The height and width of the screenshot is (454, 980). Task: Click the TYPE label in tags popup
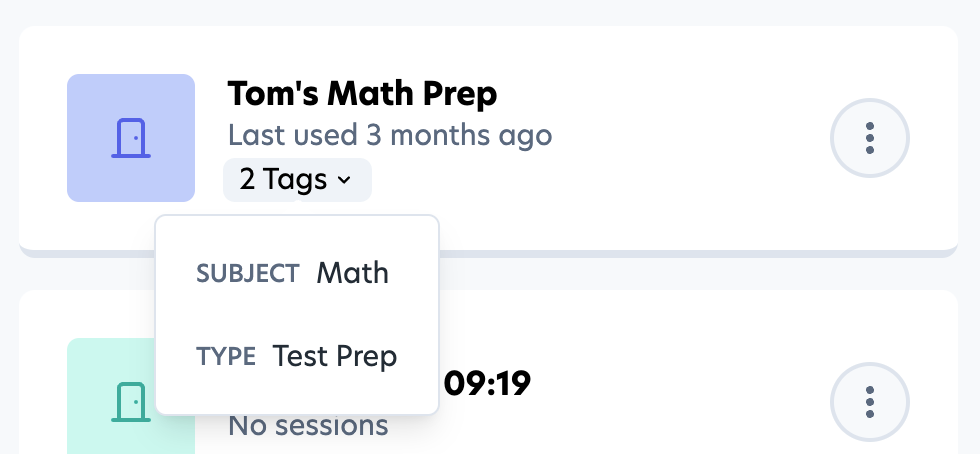click(227, 357)
